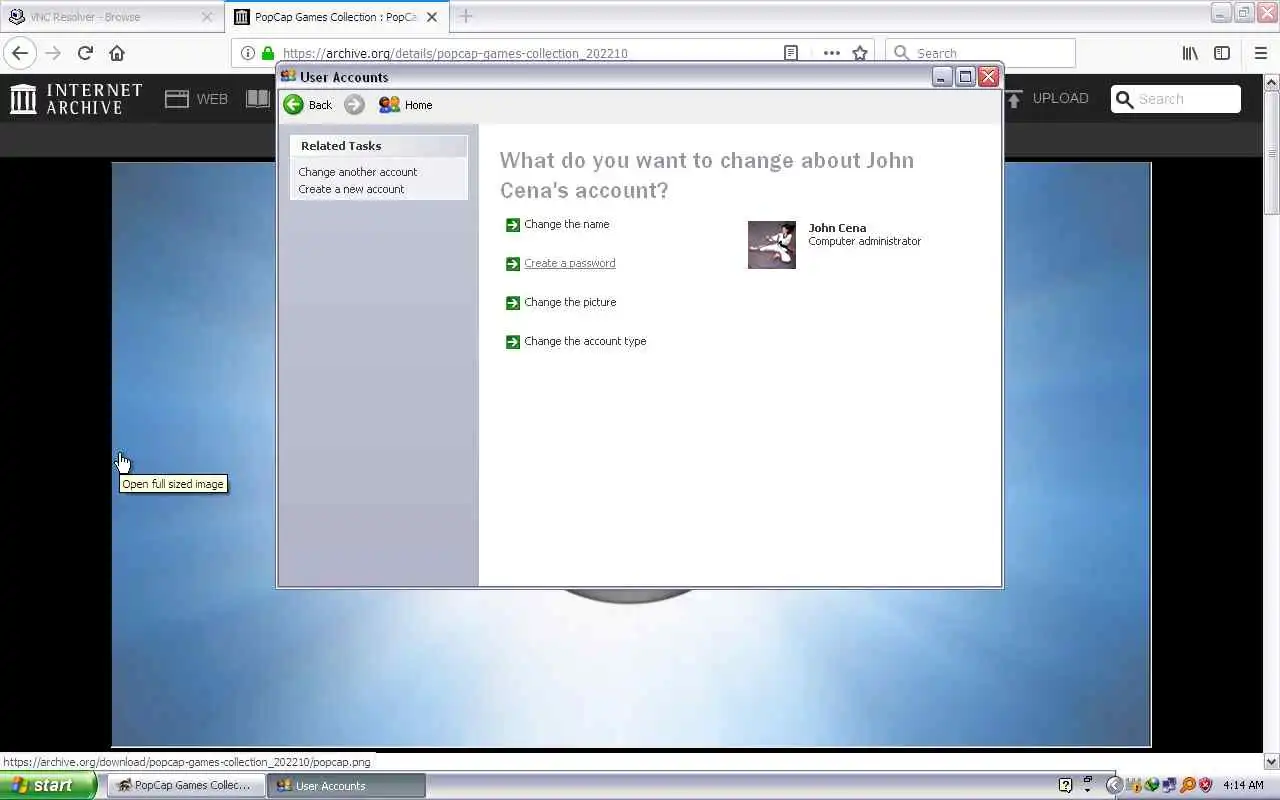1280x800 pixels.
Task: Click the Internet Archive logo
Action: (x=76, y=99)
